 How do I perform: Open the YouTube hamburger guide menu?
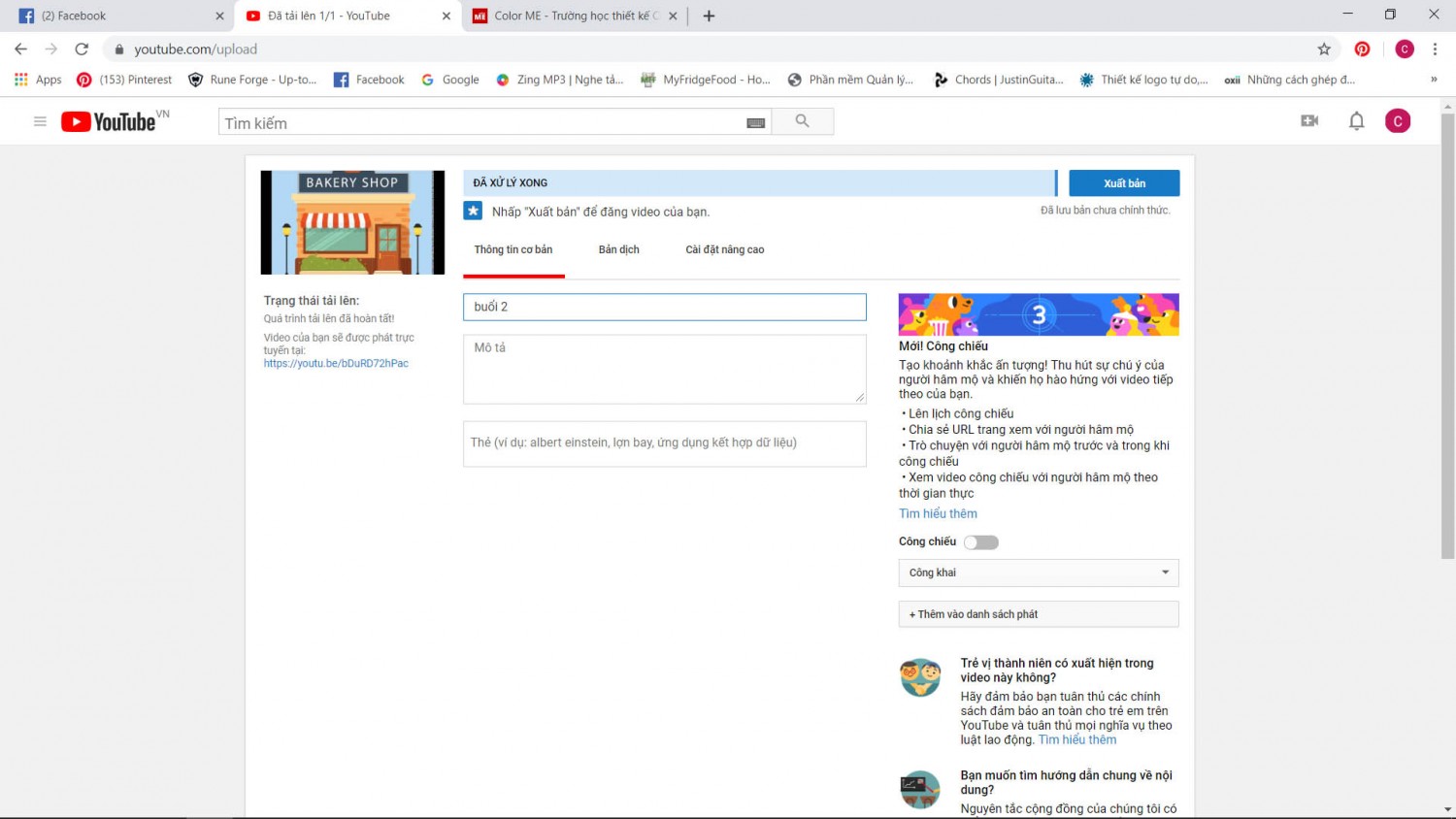(40, 121)
